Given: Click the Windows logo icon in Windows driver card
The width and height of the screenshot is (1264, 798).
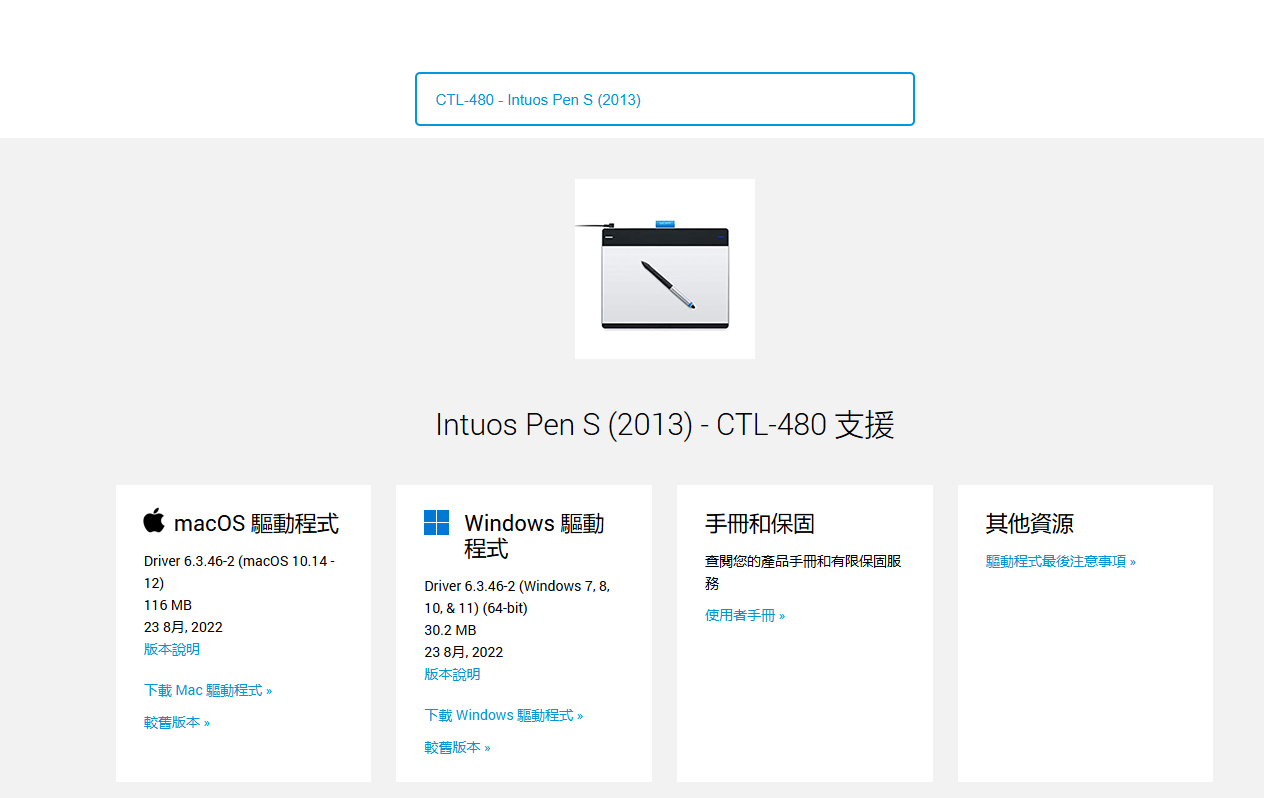Looking at the screenshot, I should tap(436, 522).
